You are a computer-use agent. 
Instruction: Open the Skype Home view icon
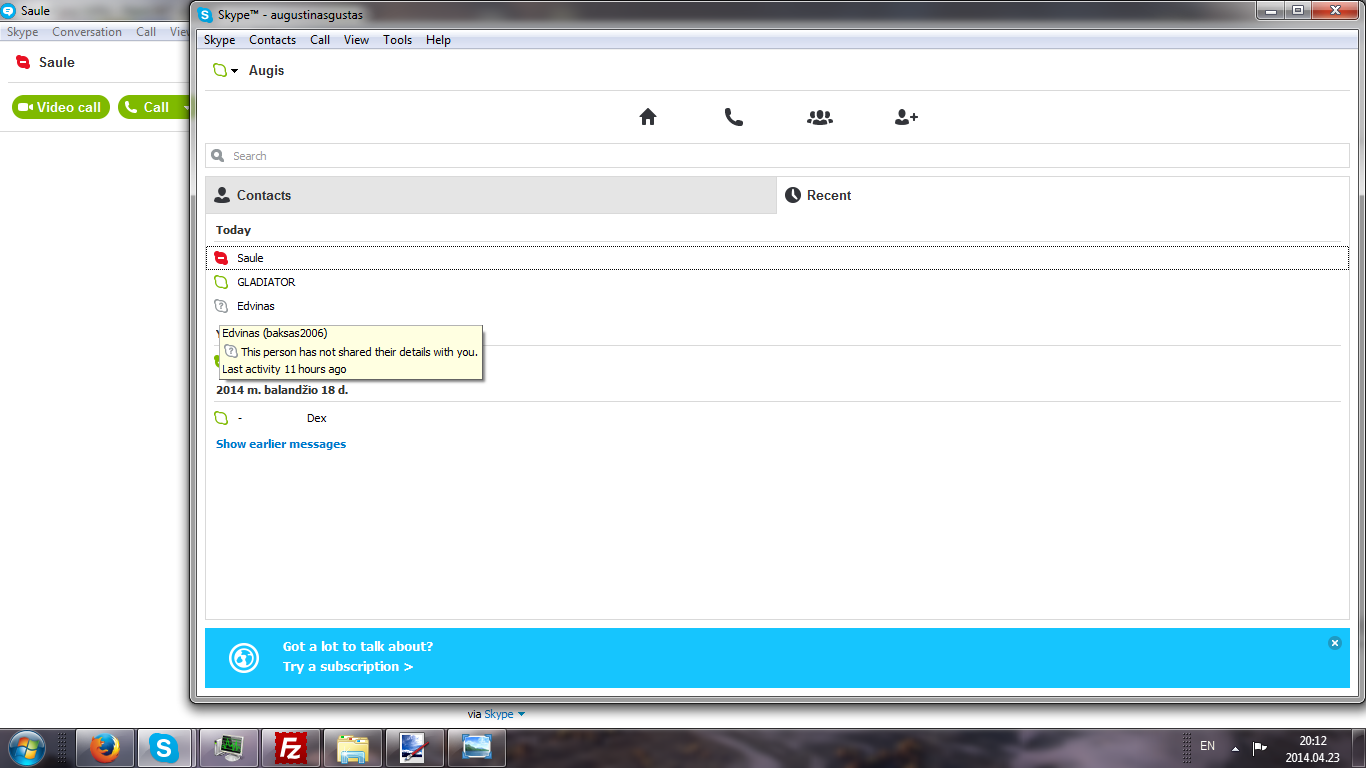648,117
